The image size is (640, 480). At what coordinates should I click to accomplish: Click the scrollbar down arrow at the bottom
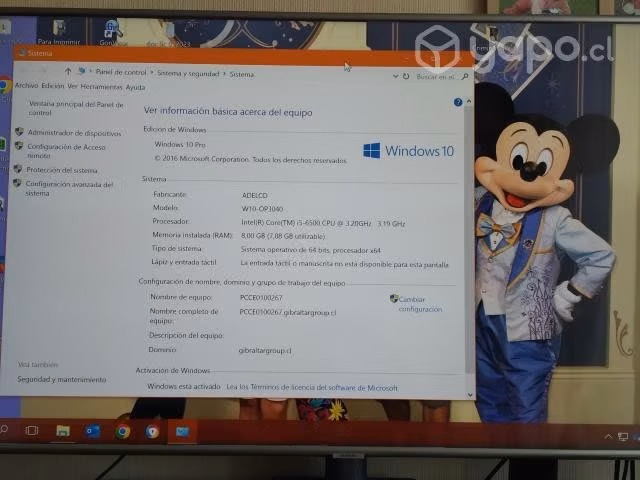pos(470,395)
